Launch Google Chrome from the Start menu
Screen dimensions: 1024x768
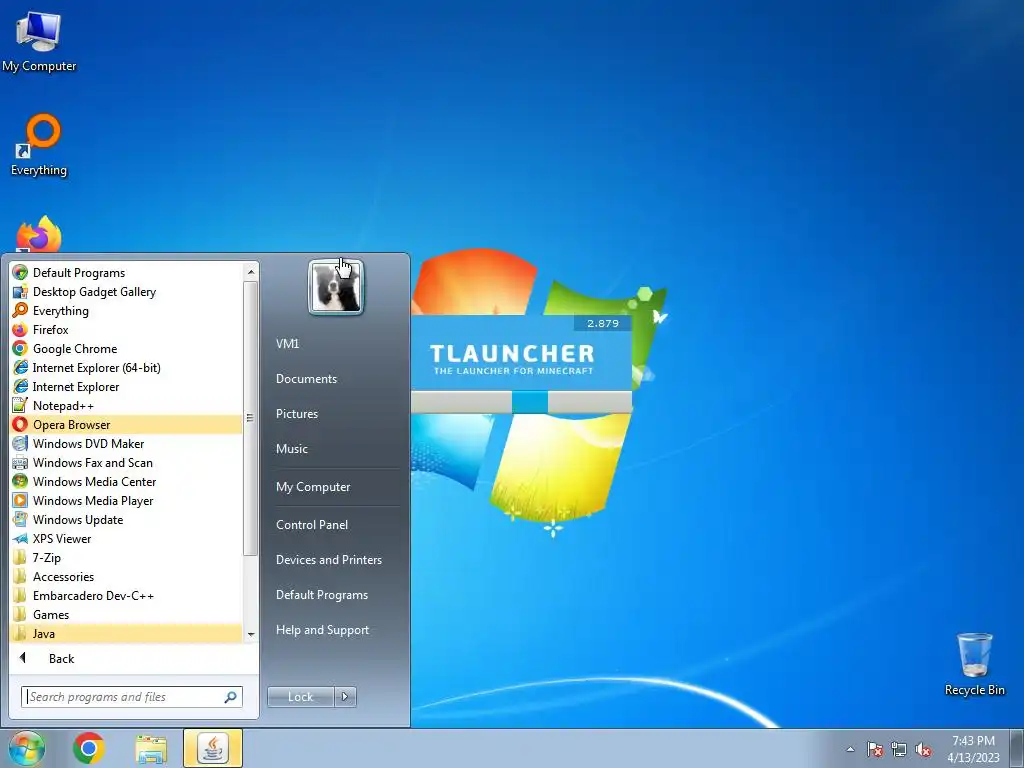click(126, 348)
